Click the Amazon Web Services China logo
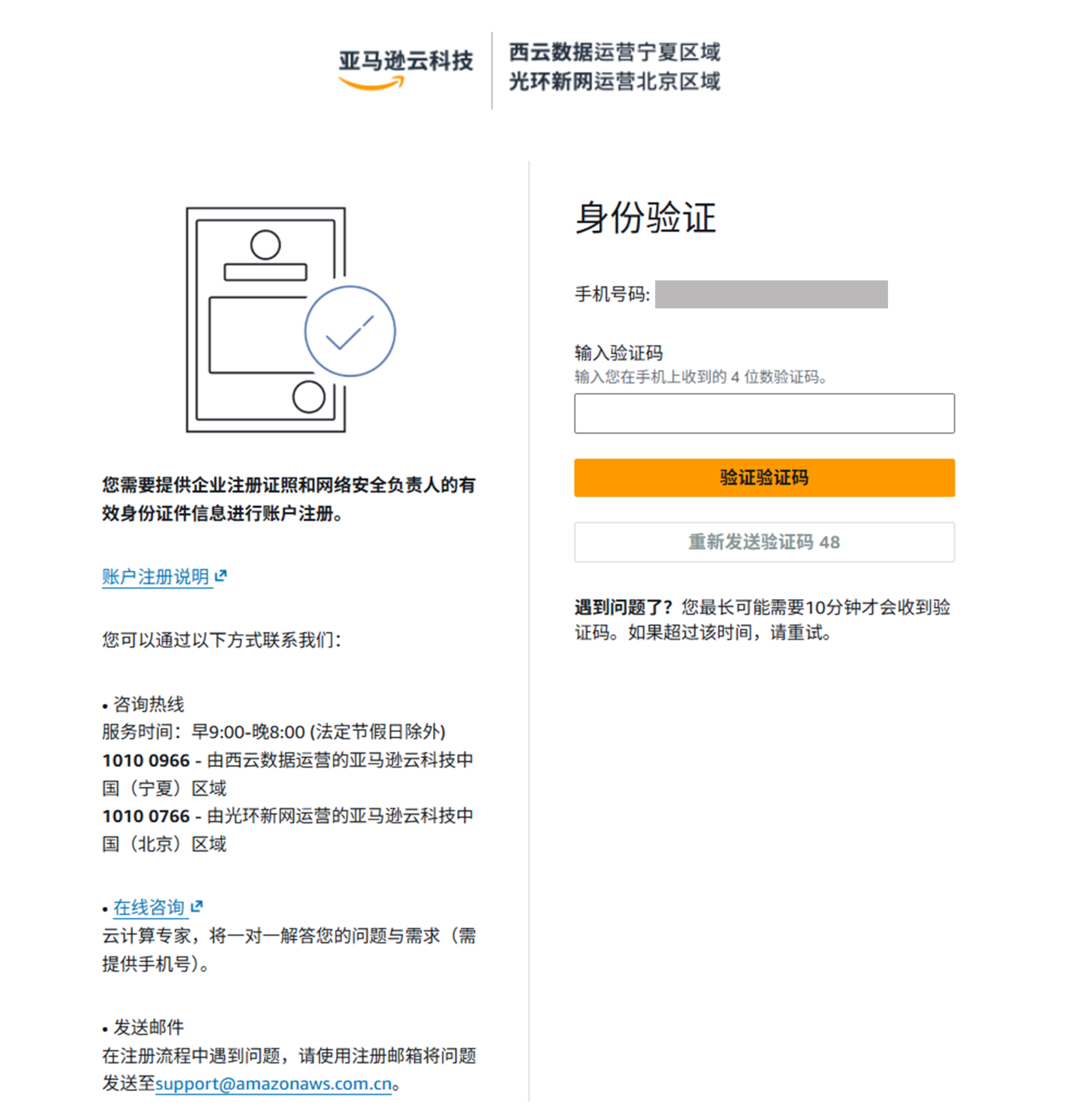 pyautogui.click(x=406, y=69)
